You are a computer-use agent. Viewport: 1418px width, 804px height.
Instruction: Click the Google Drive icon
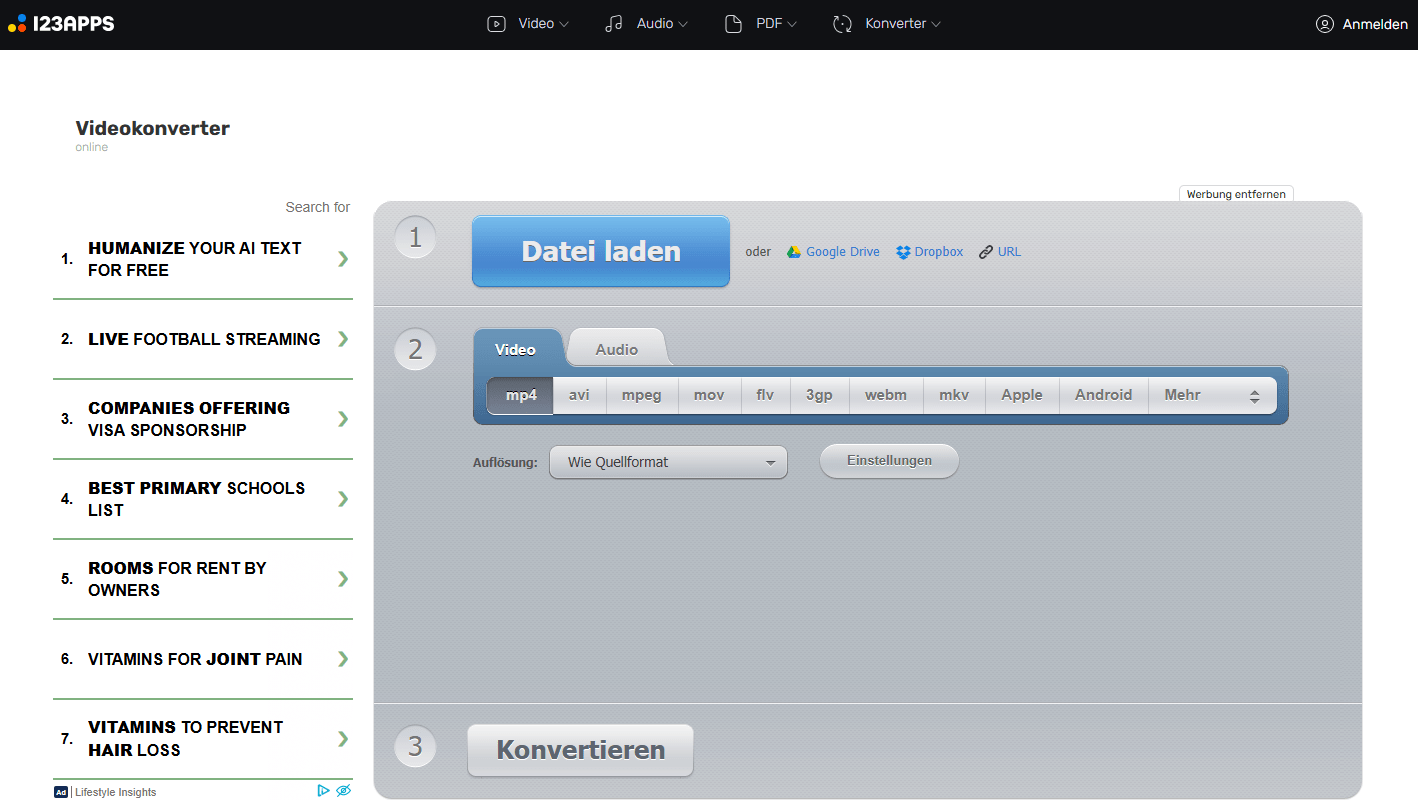pos(793,252)
